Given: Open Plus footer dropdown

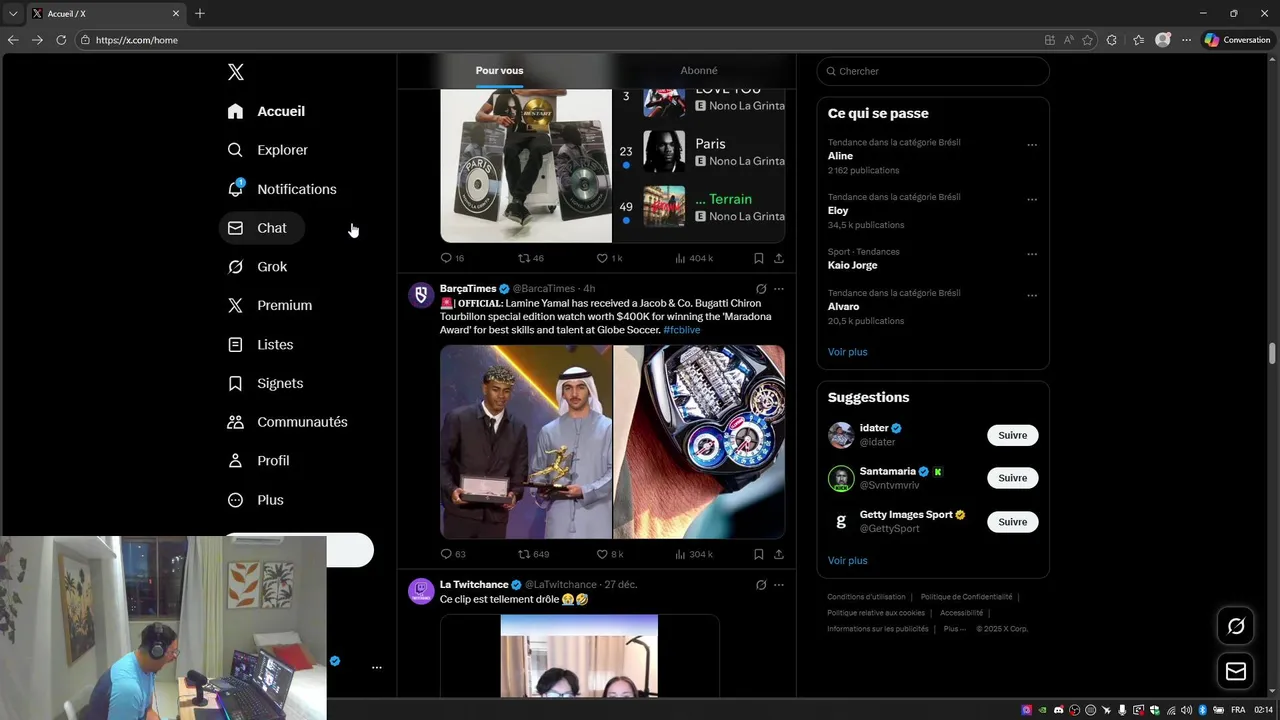Looking at the screenshot, I should 955,629.
